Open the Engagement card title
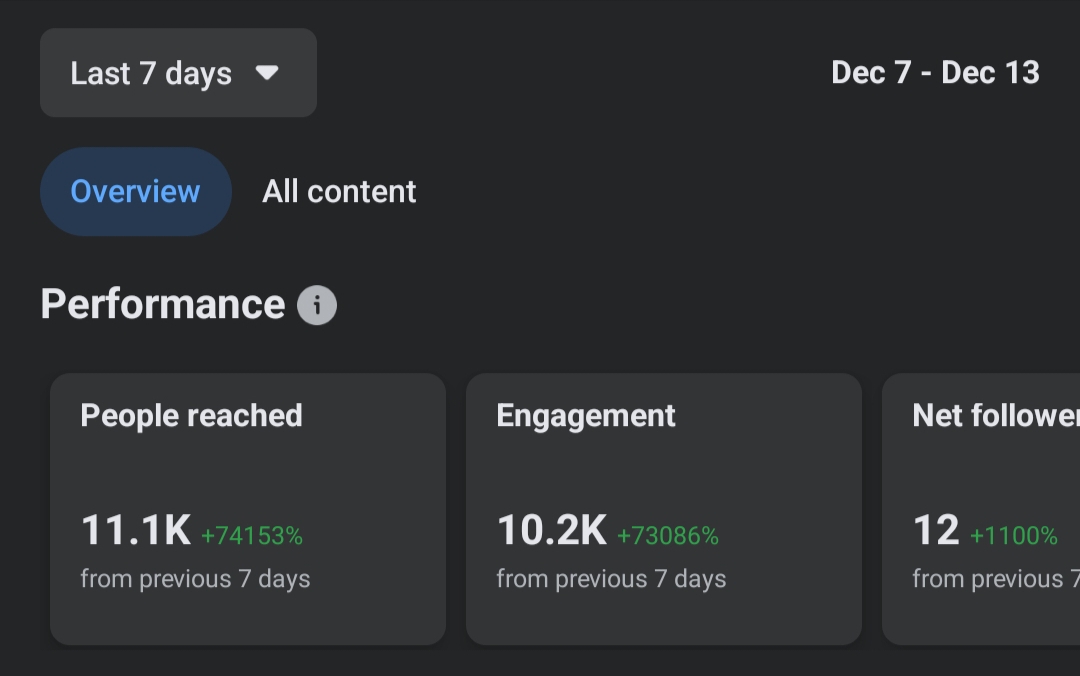Image resolution: width=1080 pixels, height=676 pixels. pyautogui.click(x=585, y=416)
